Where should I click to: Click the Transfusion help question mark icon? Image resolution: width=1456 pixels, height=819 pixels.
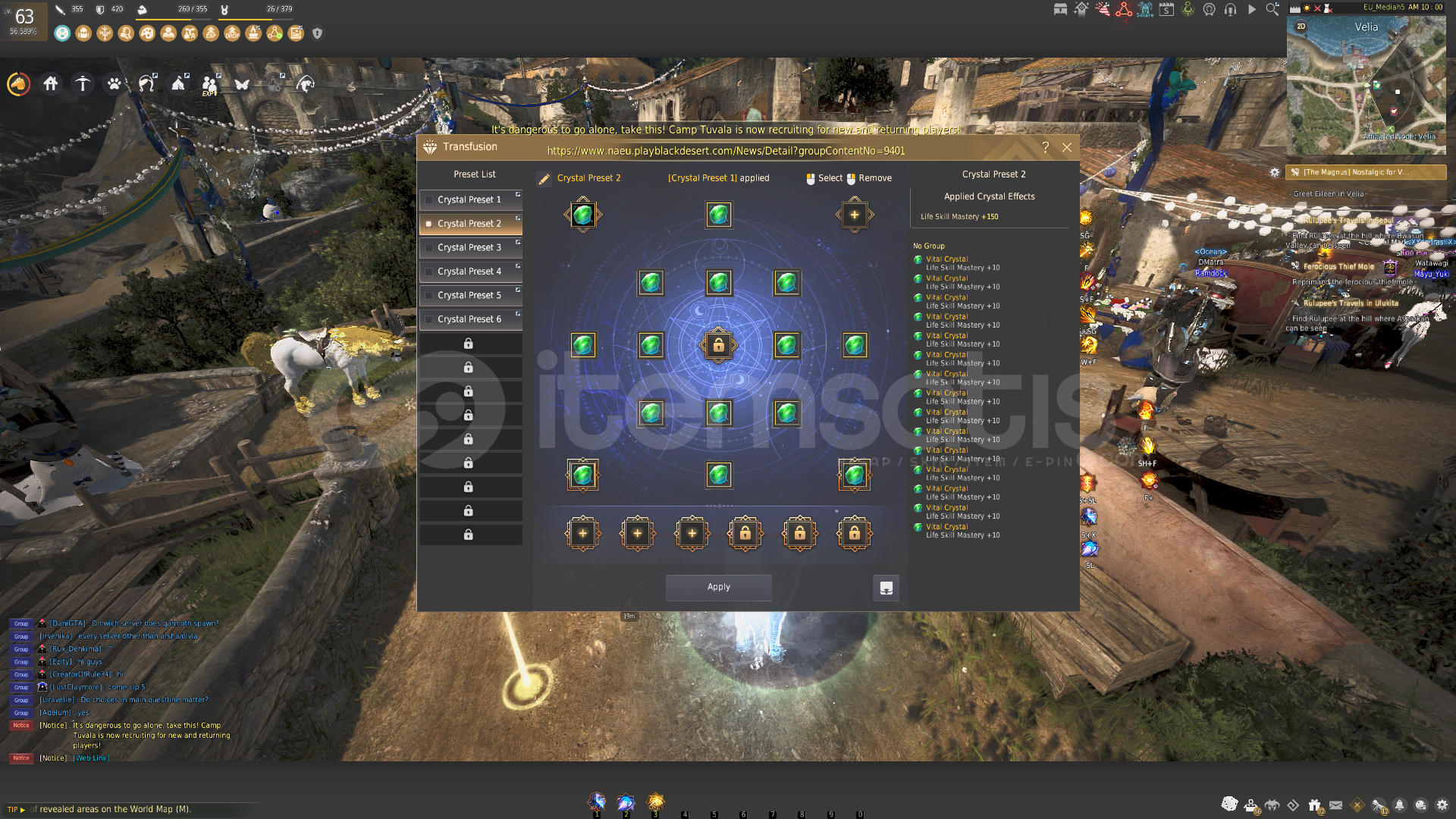1046,147
